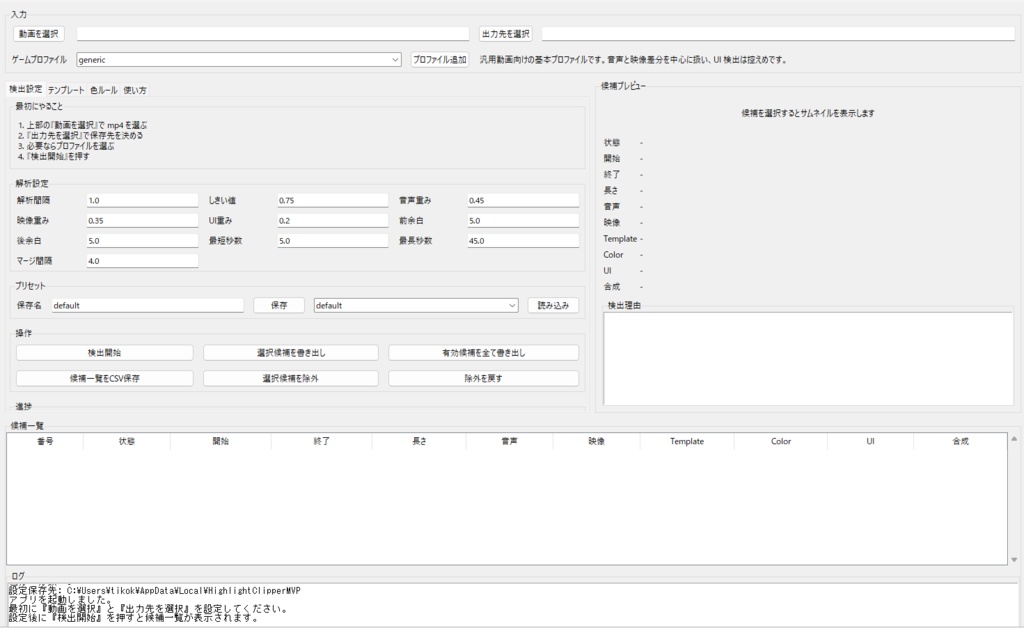1024x628 pixels.
Task: Start detection with 検出開始 button
Action: (x=104, y=353)
